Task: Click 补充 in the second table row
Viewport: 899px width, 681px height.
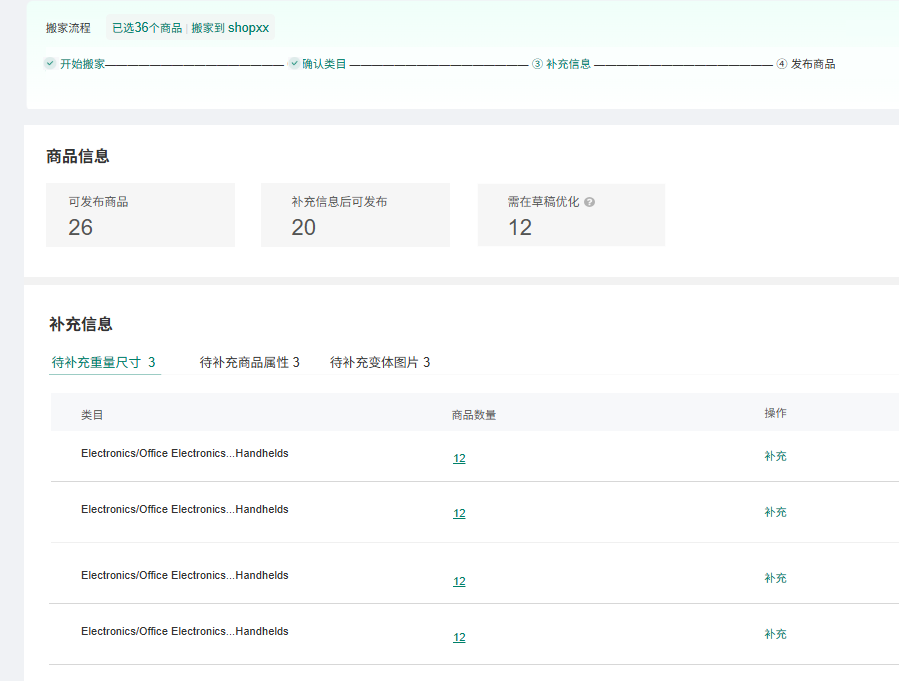Action: coord(775,512)
